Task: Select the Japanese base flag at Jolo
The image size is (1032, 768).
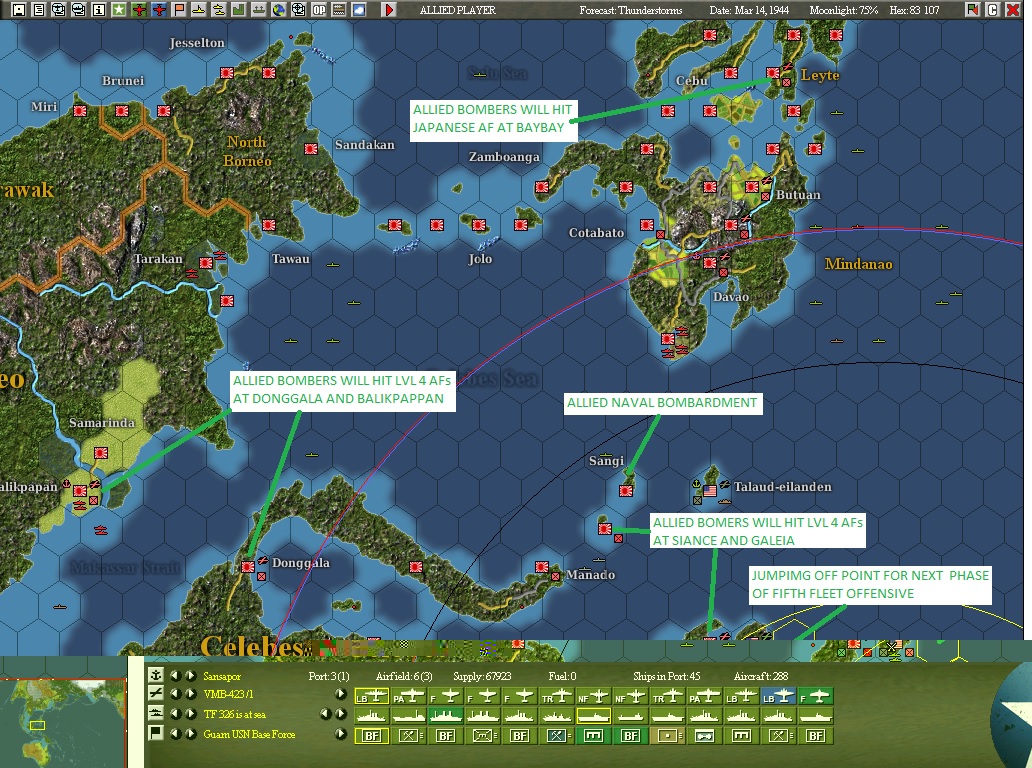Action: [x=479, y=225]
